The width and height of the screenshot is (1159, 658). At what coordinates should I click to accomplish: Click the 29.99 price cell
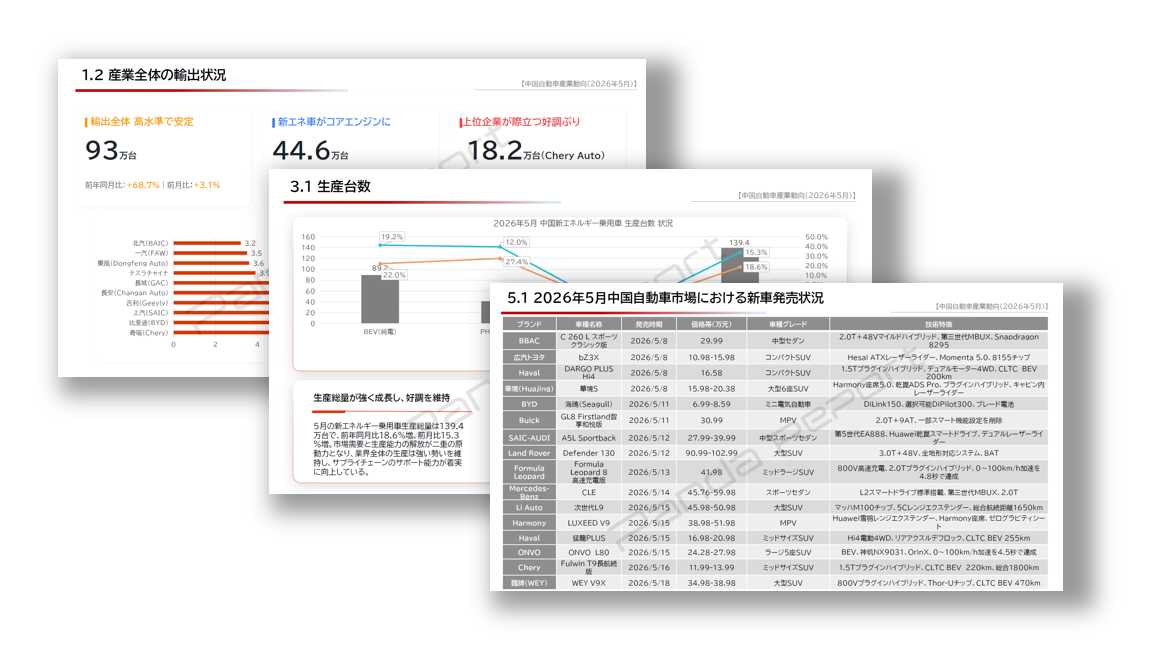tap(711, 341)
